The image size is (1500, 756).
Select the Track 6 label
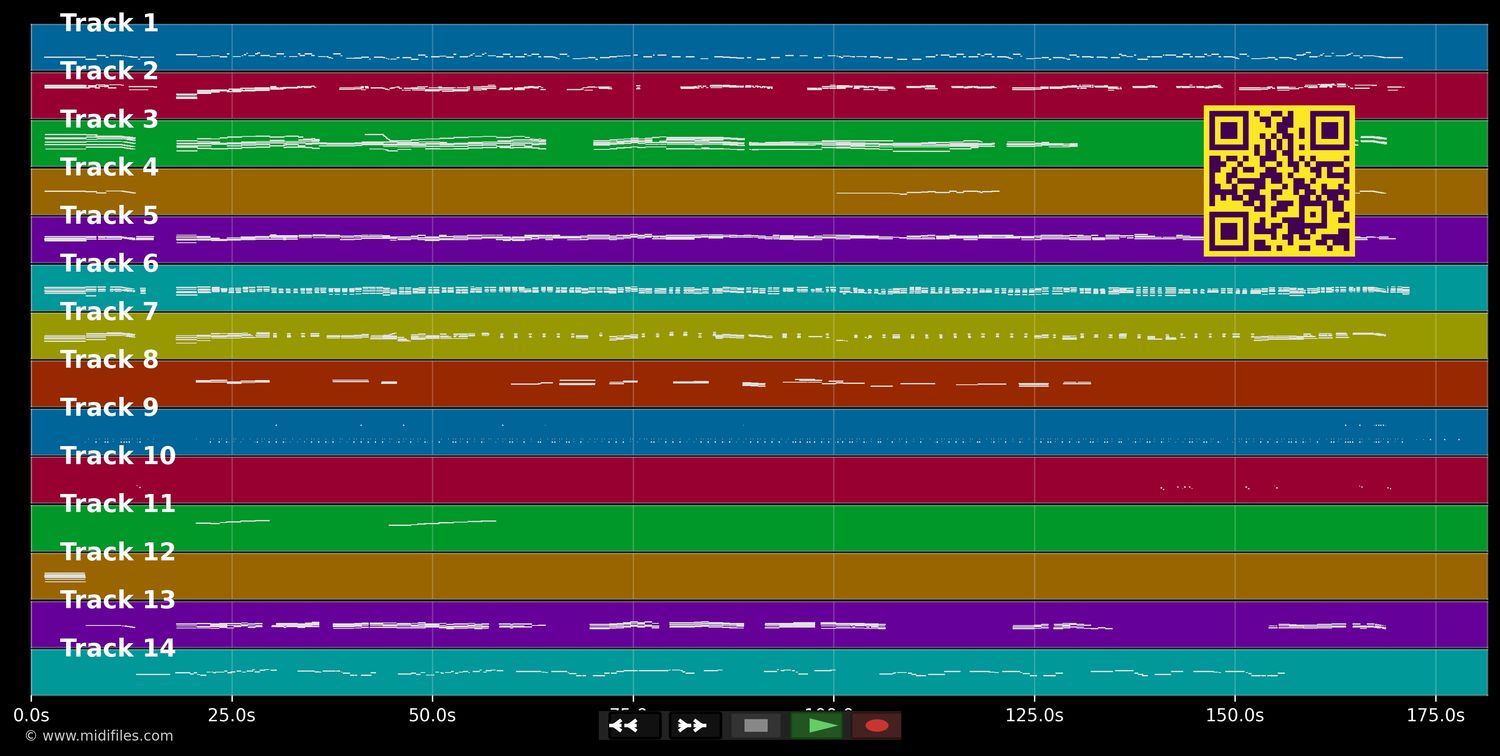(x=109, y=263)
